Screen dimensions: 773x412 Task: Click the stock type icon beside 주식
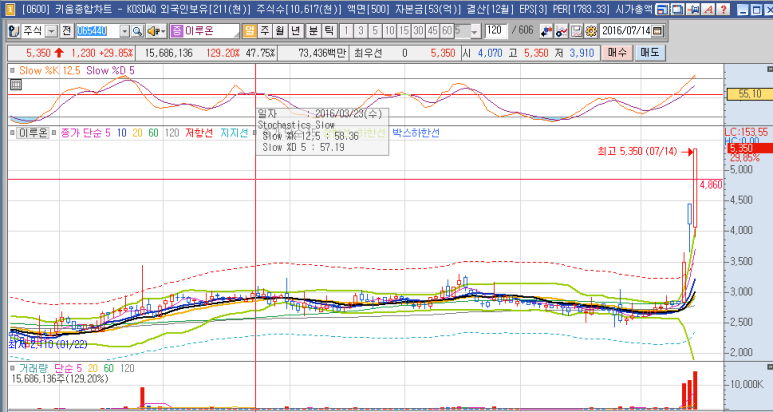[x=14, y=31]
